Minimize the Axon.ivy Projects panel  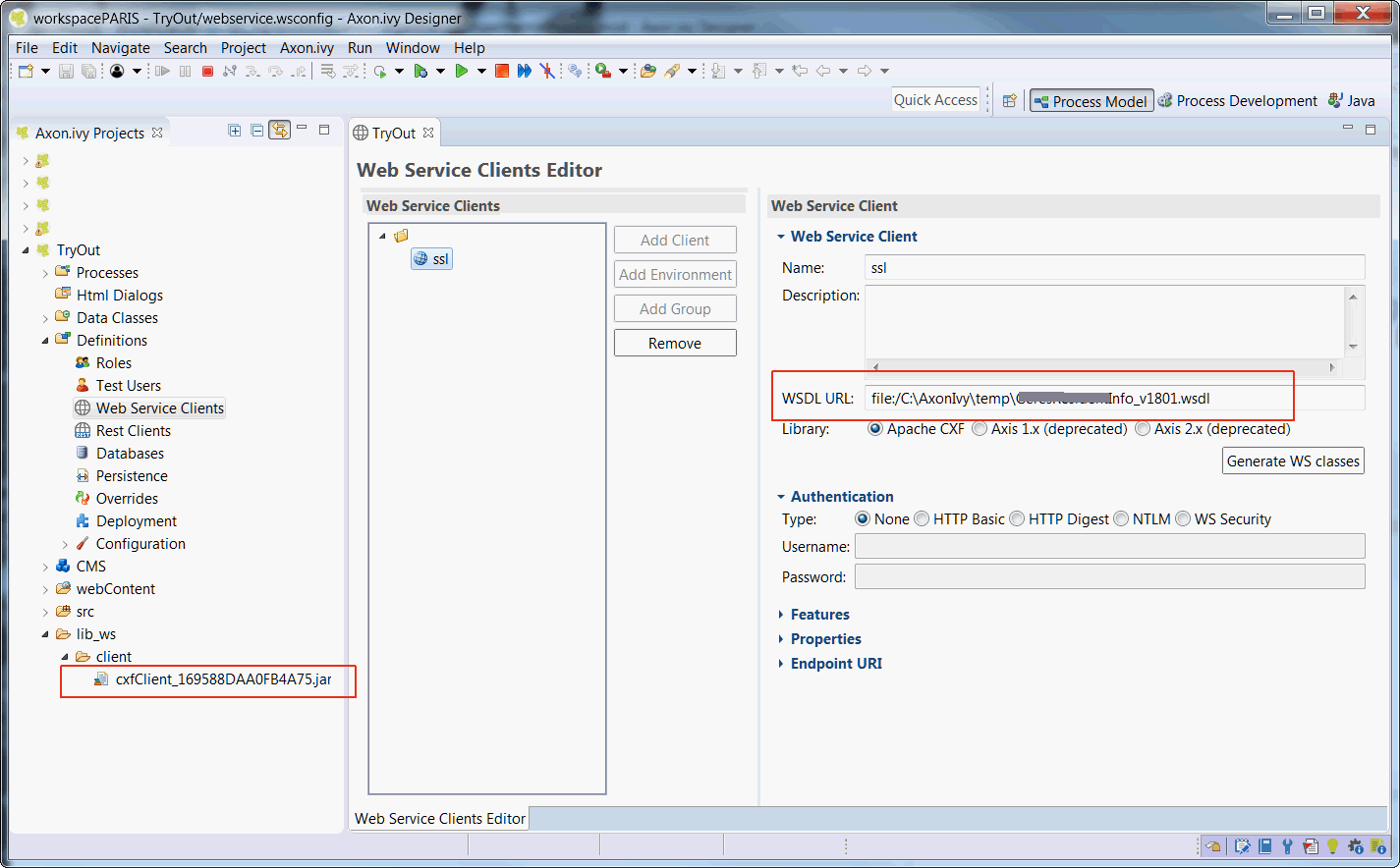tap(303, 129)
